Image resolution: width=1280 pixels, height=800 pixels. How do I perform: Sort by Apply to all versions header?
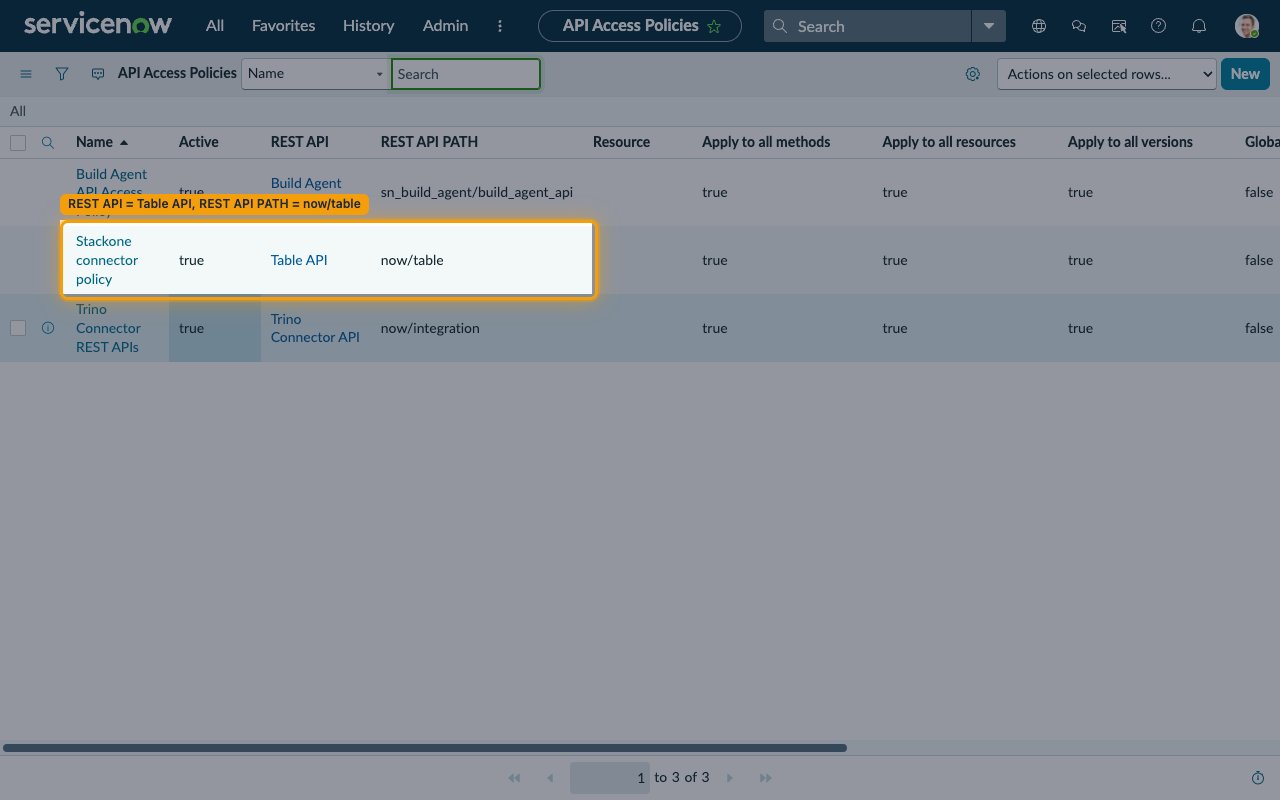1130,142
